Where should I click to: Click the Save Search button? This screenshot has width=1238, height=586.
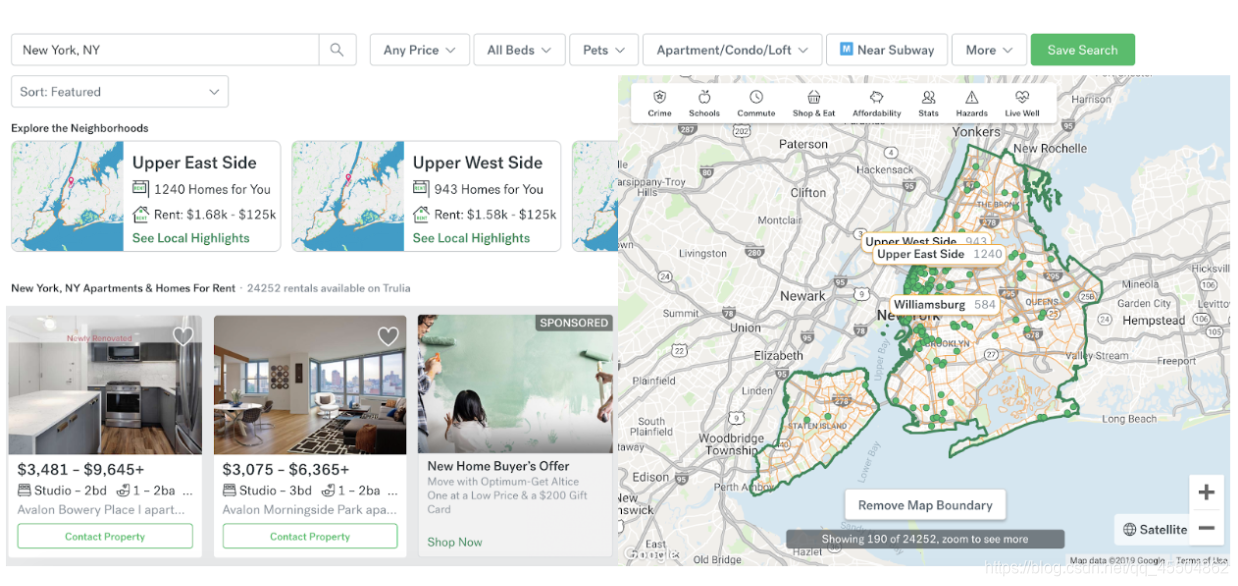1082,50
